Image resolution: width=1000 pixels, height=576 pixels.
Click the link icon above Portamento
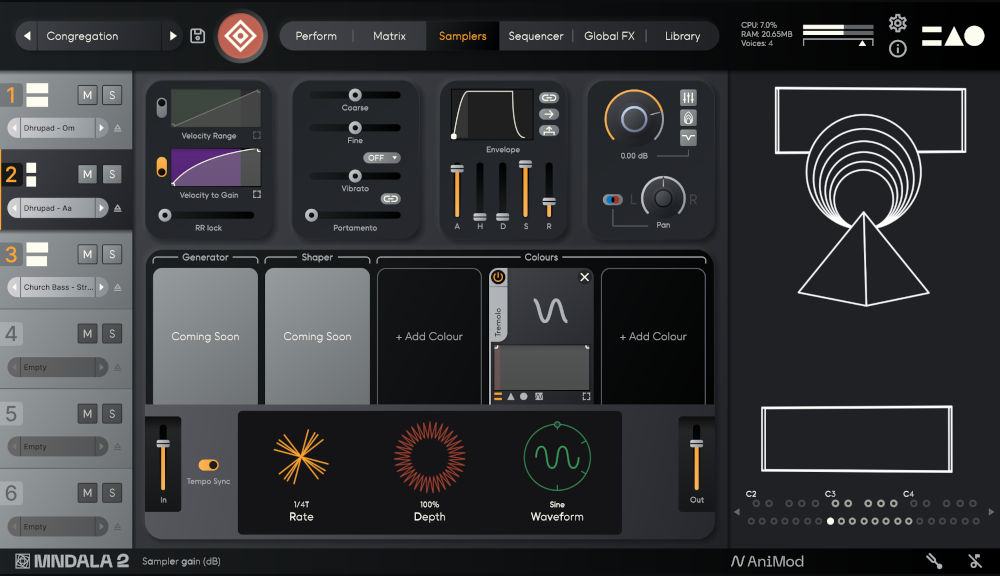click(391, 199)
